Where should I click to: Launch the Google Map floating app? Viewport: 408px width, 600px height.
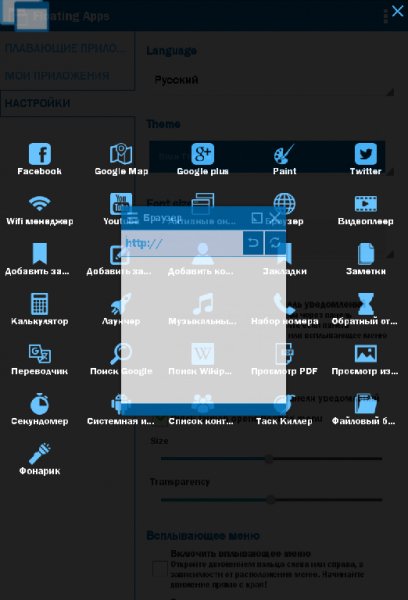tap(121, 159)
